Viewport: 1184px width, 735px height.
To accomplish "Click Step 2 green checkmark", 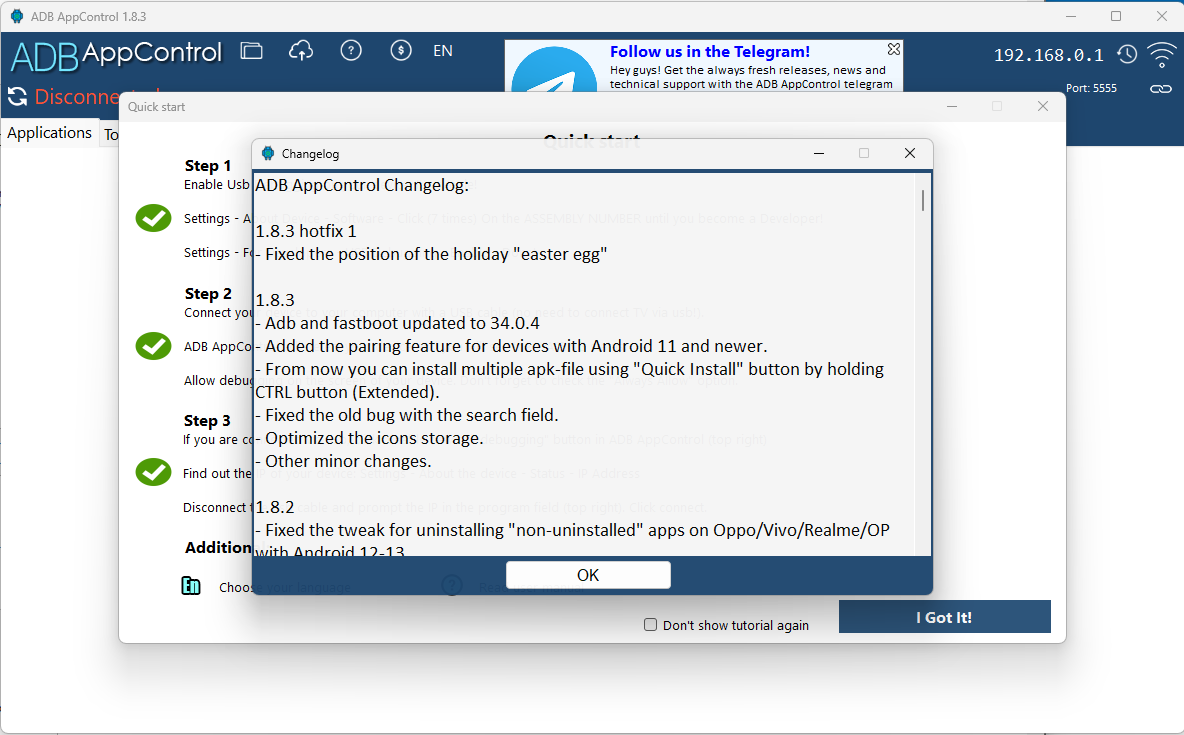I will coord(153,346).
